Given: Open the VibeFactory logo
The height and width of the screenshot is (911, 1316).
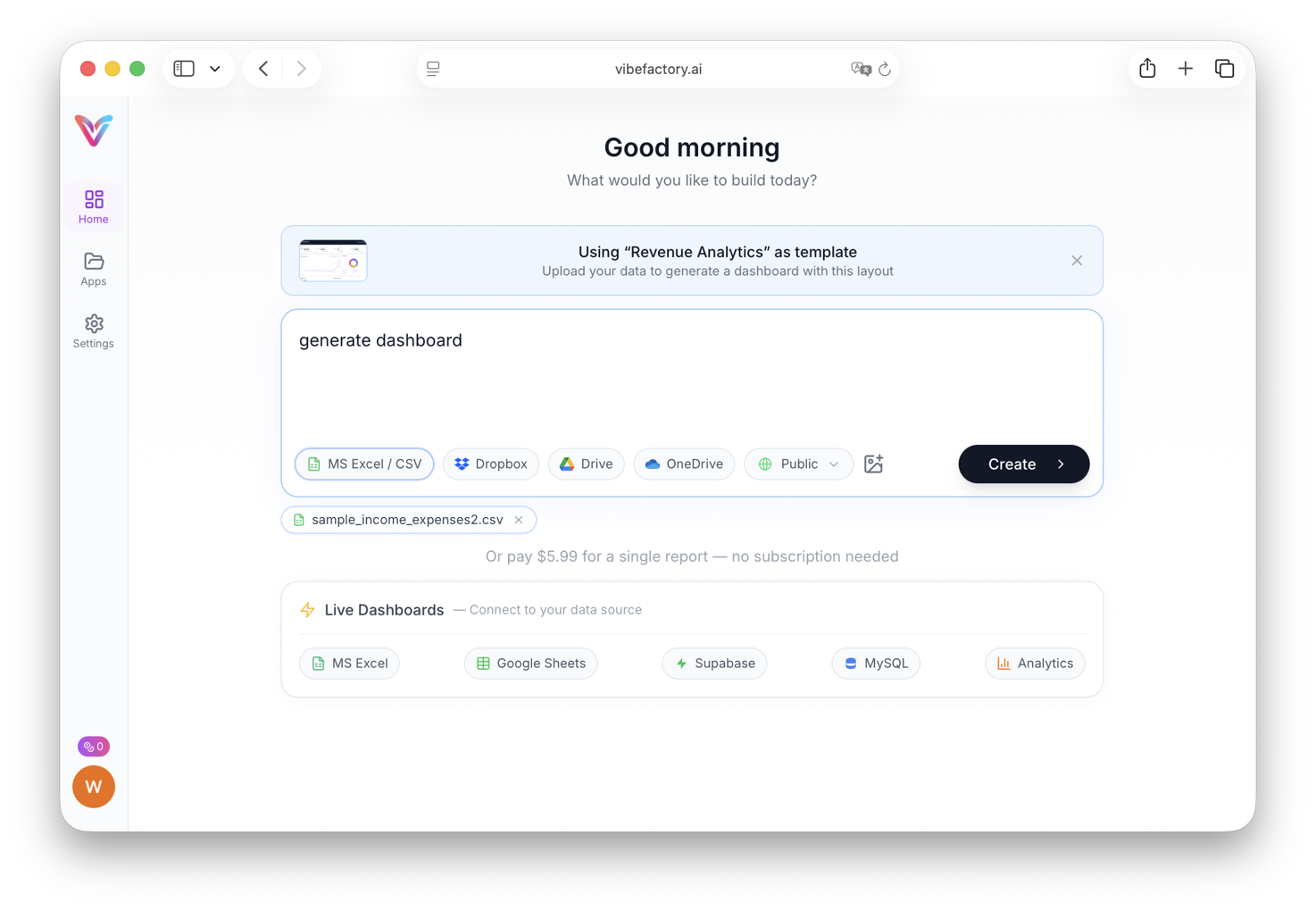Looking at the screenshot, I should (x=93, y=130).
